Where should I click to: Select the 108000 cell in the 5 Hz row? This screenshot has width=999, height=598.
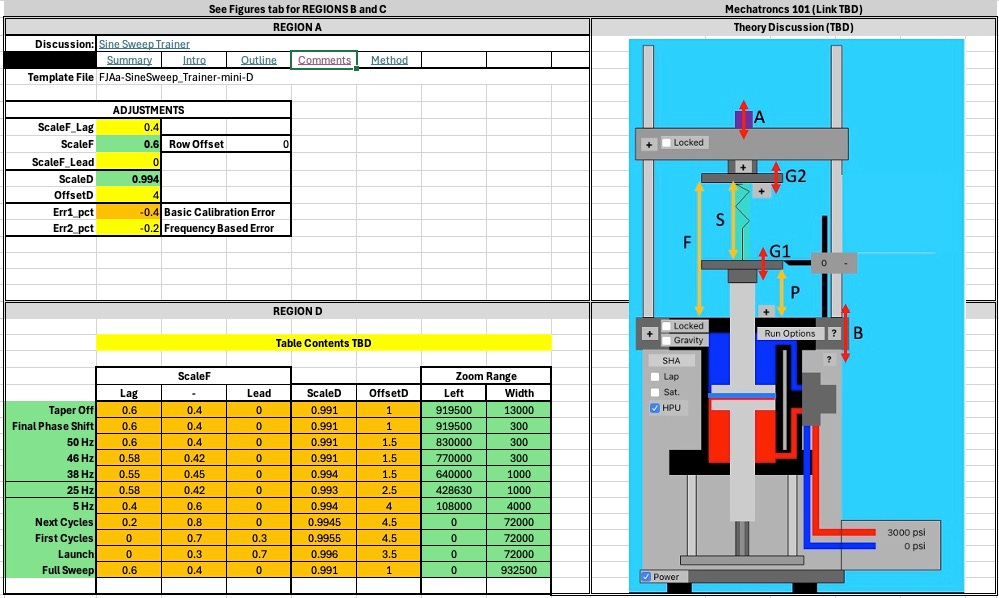click(x=454, y=506)
